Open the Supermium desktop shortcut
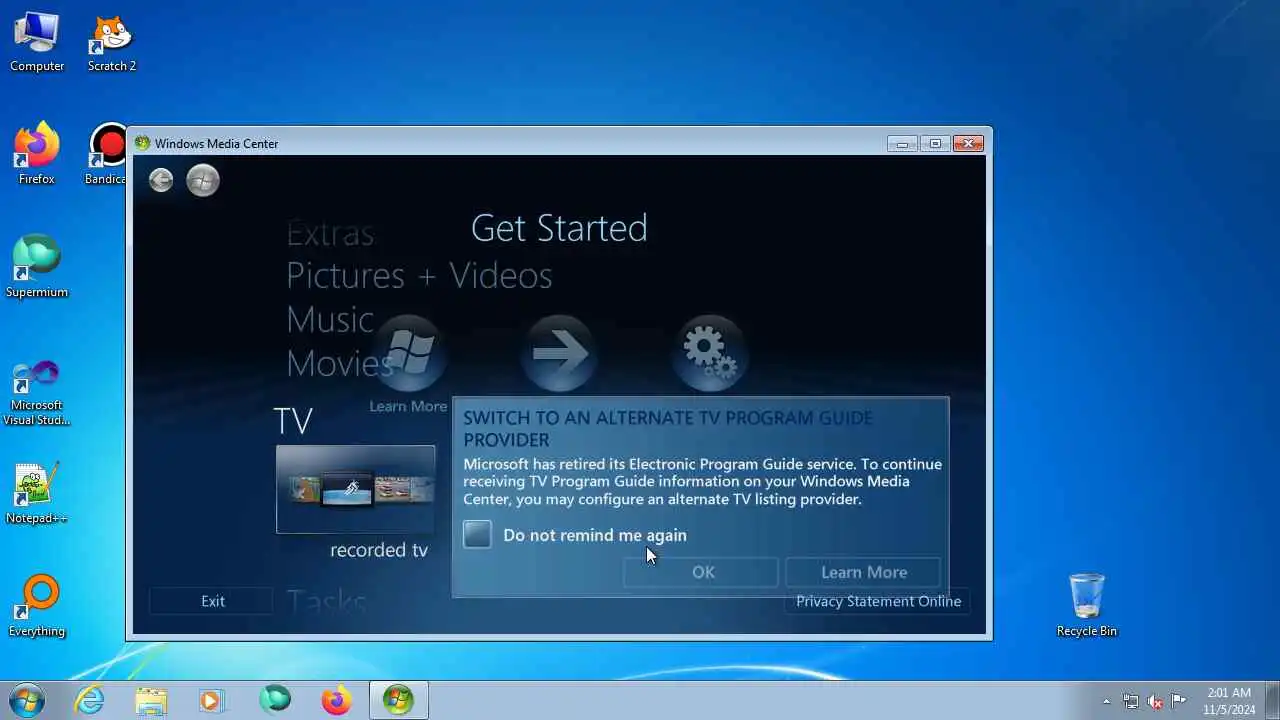Image resolution: width=1280 pixels, height=720 pixels. (x=37, y=268)
